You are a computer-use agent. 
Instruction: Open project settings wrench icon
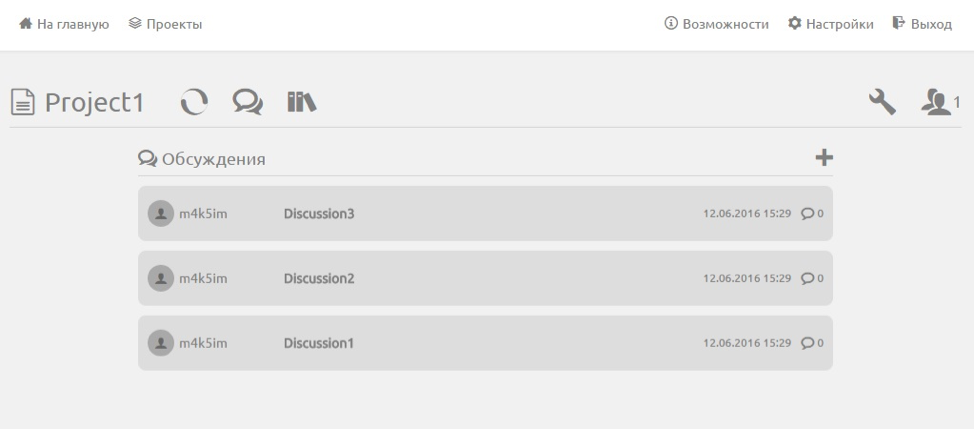pos(882,102)
